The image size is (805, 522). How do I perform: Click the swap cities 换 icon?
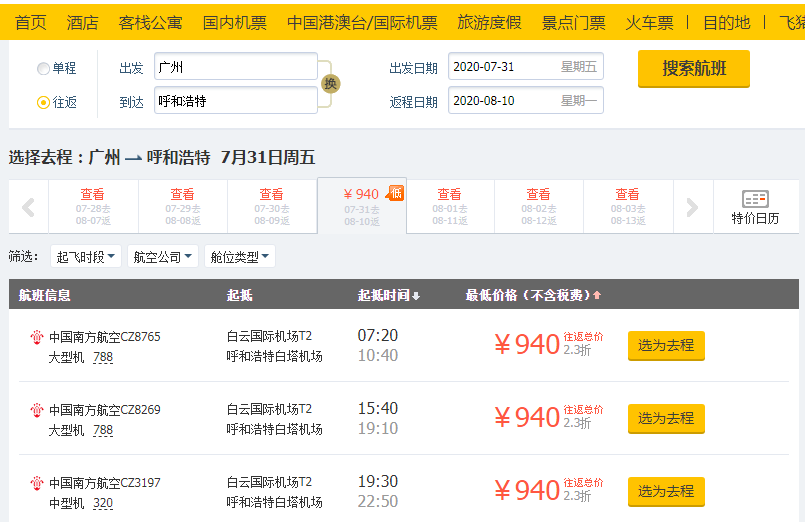coord(330,84)
